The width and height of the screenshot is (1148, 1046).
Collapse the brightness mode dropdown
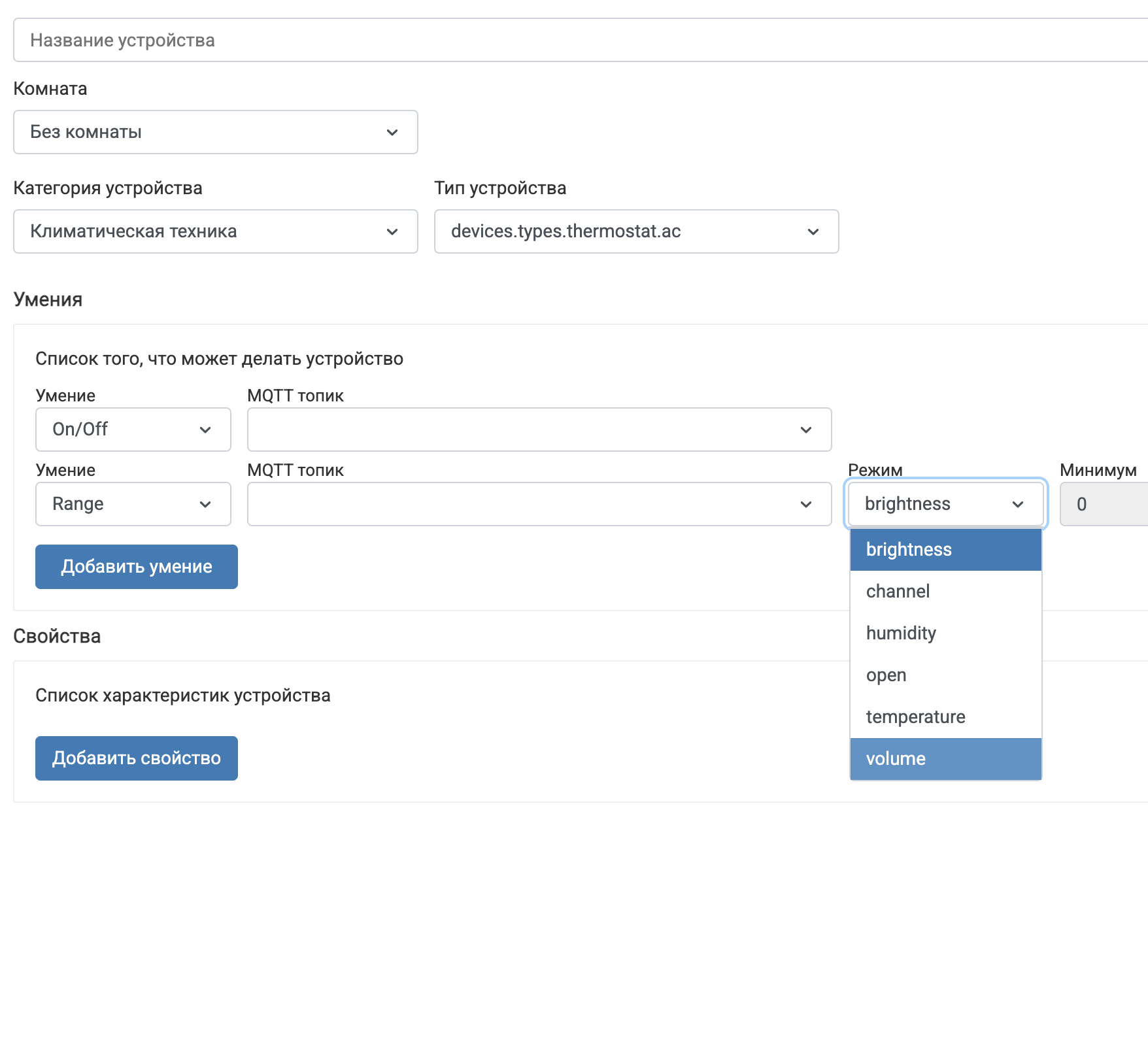tap(945, 504)
